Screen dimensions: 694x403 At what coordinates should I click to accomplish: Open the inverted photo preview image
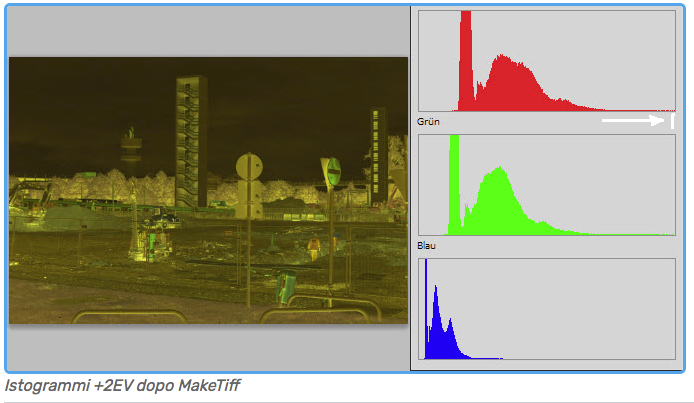[208, 190]
